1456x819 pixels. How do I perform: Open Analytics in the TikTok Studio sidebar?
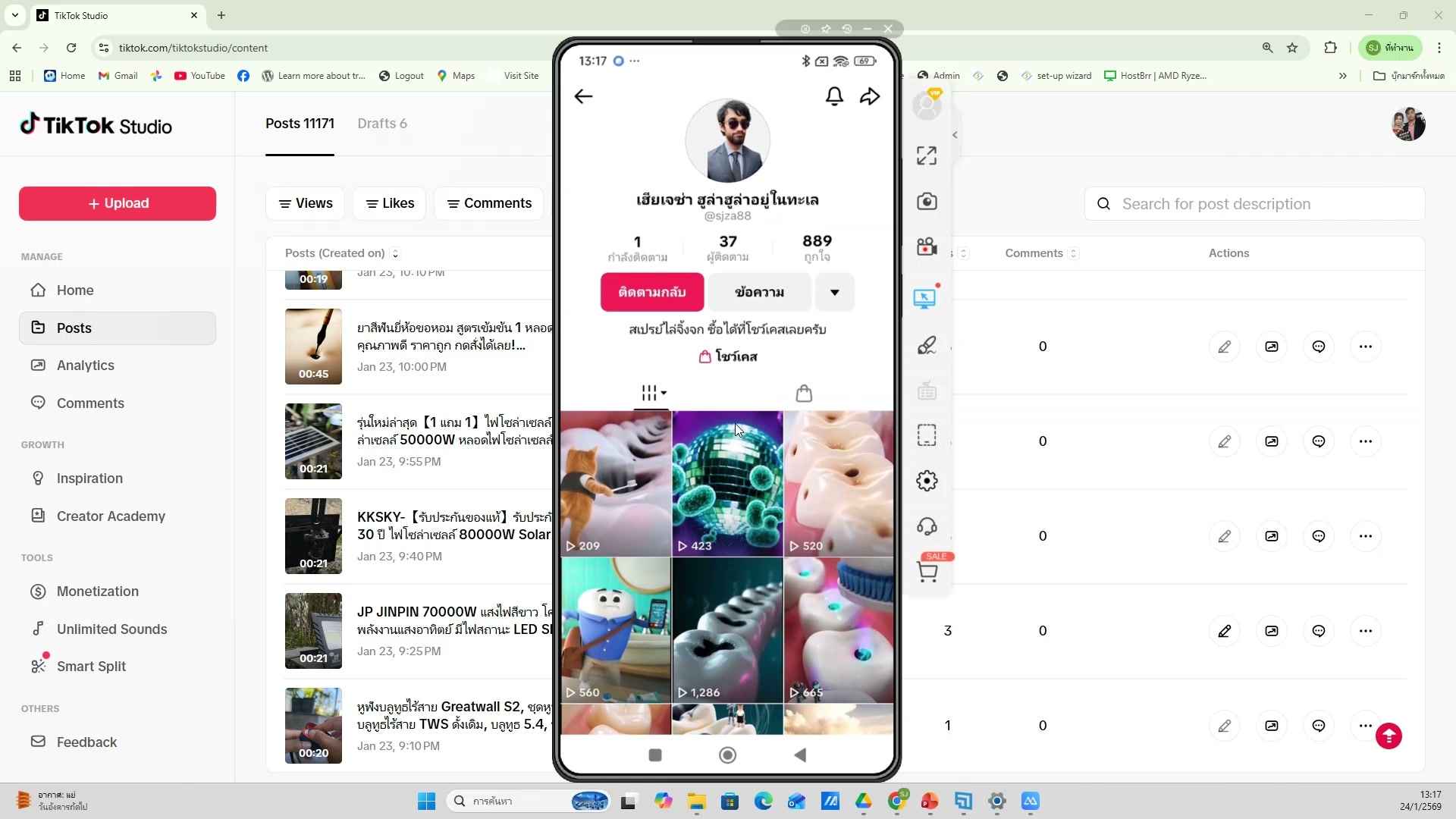coord(86,365)
